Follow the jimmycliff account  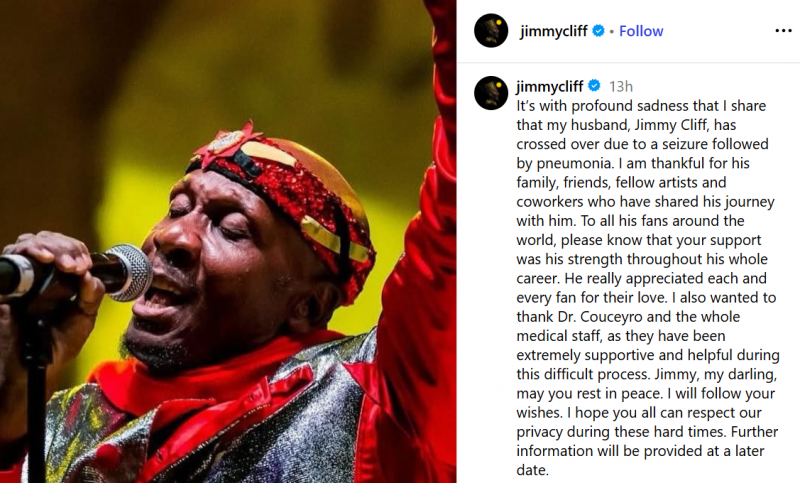click(641, 31)
